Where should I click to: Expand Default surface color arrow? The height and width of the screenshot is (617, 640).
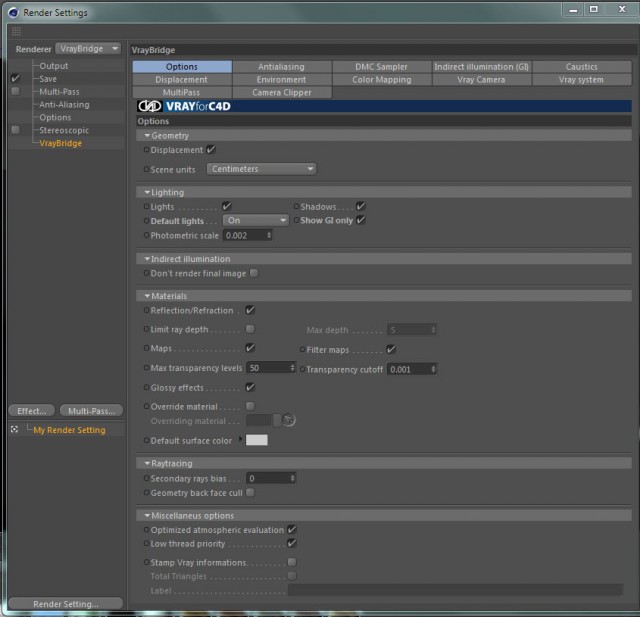[x=240, y=439]
